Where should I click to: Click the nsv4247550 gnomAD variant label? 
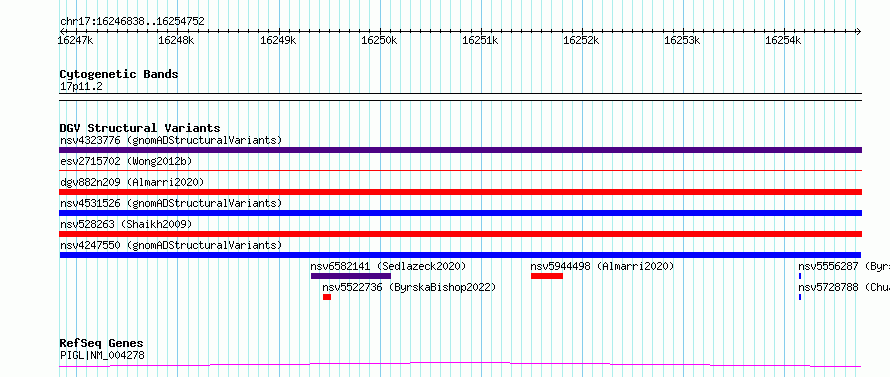pos(171,245)
